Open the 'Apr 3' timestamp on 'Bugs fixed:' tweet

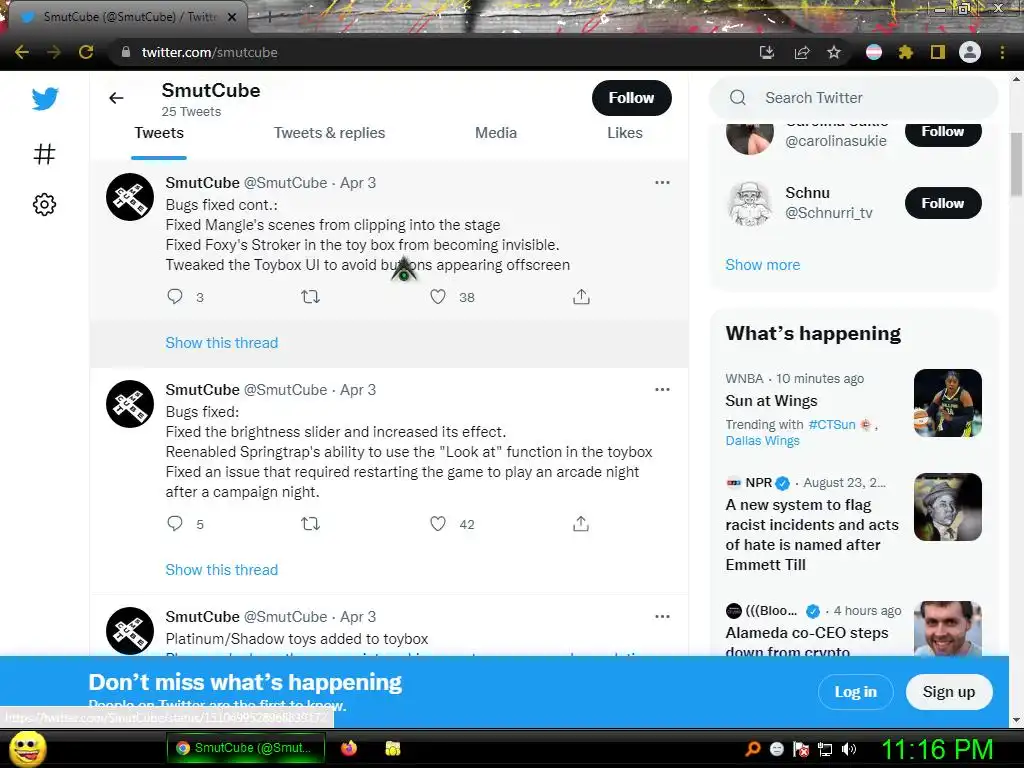pyautogui.click(x=358, y=390)
